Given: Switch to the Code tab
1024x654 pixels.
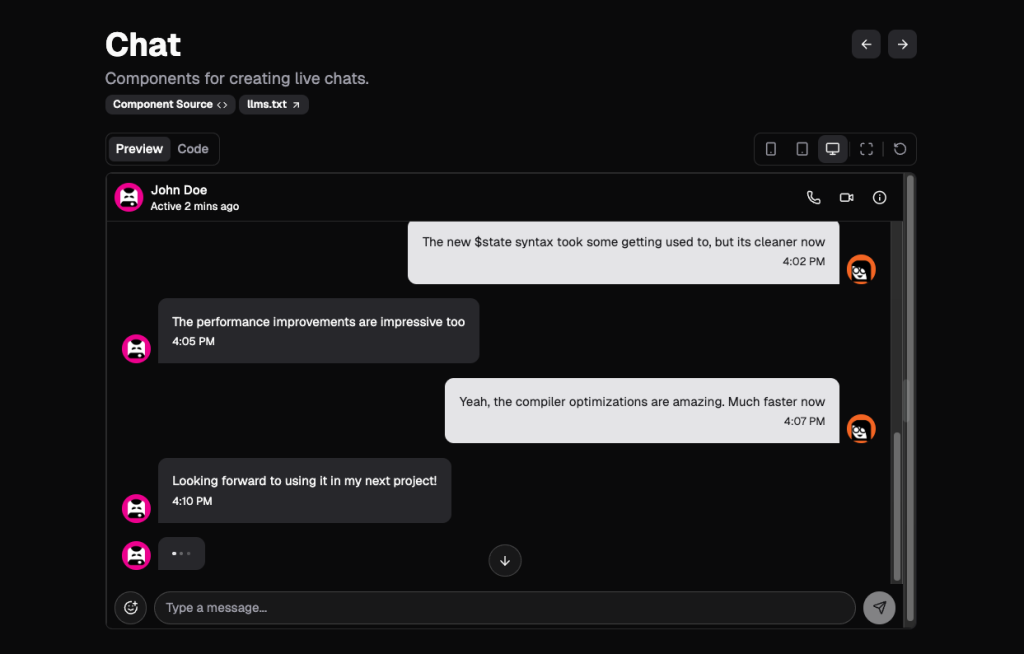Looking at the screenshot, I should [x=193, y=149].
